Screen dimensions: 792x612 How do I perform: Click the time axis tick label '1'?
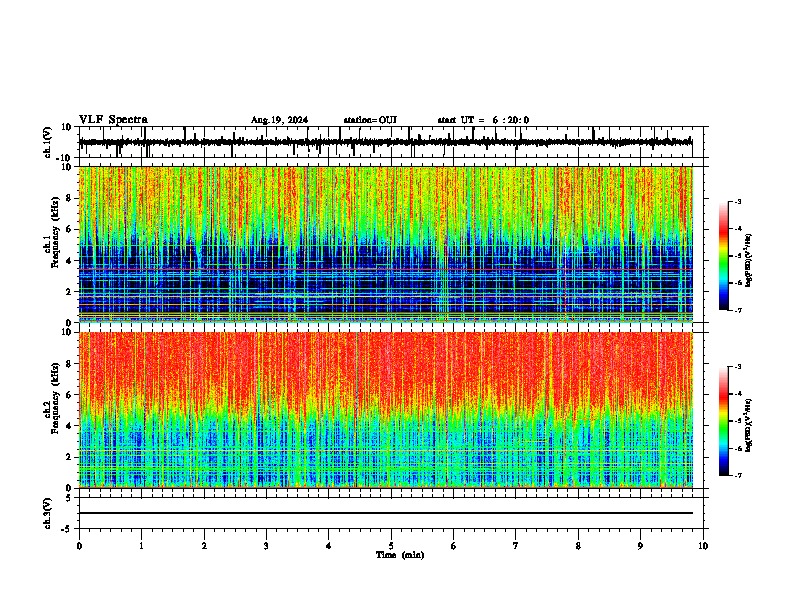[141, 546]
